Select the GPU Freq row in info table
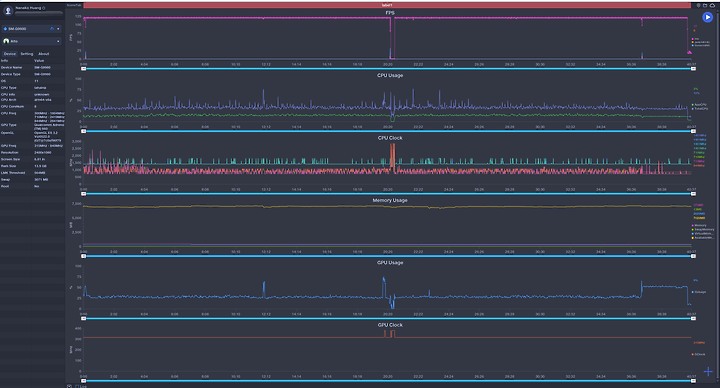Screen dimensions: 720x388 click(32, 146)
